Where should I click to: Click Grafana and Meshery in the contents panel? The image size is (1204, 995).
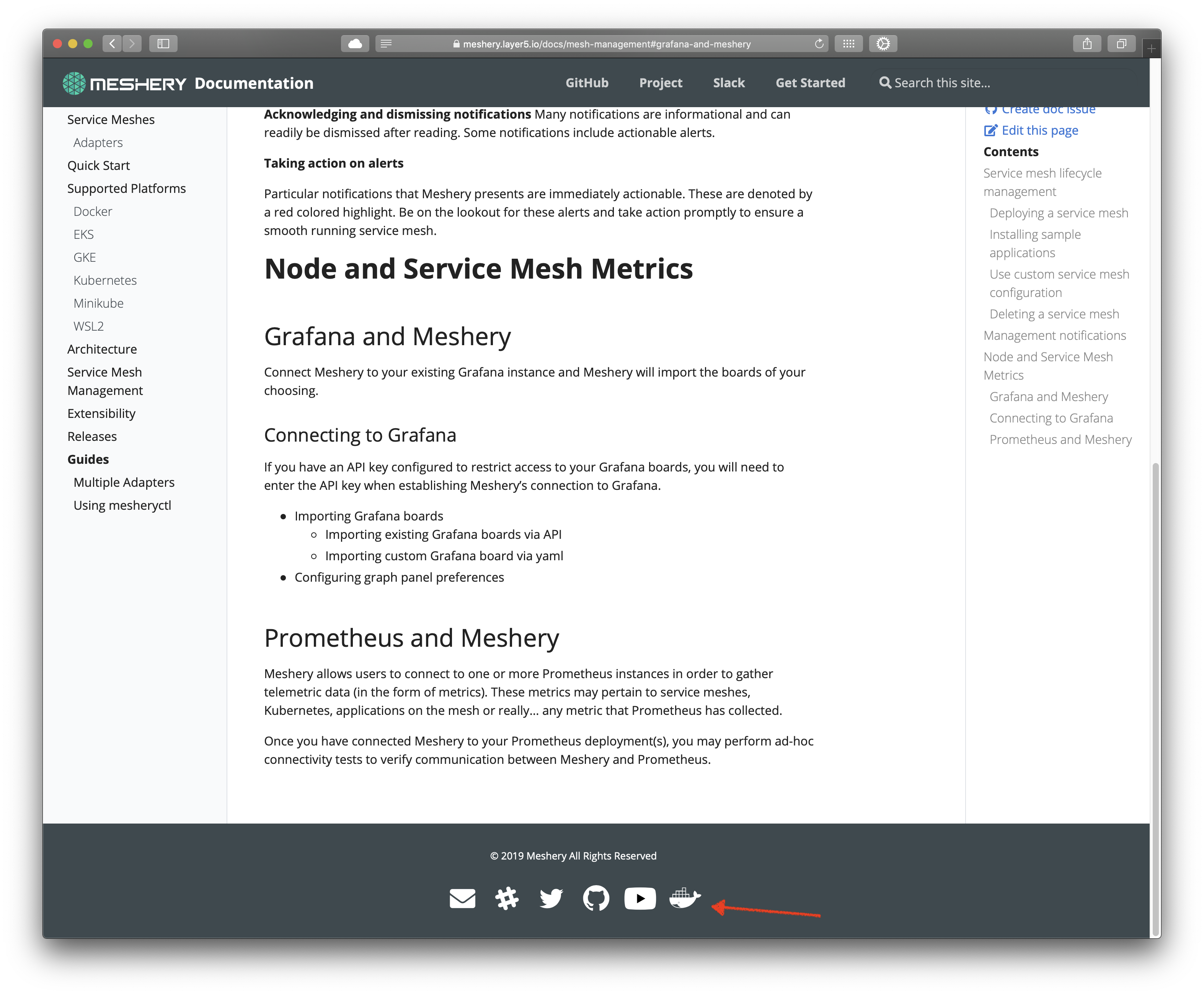pos(1048,396)
